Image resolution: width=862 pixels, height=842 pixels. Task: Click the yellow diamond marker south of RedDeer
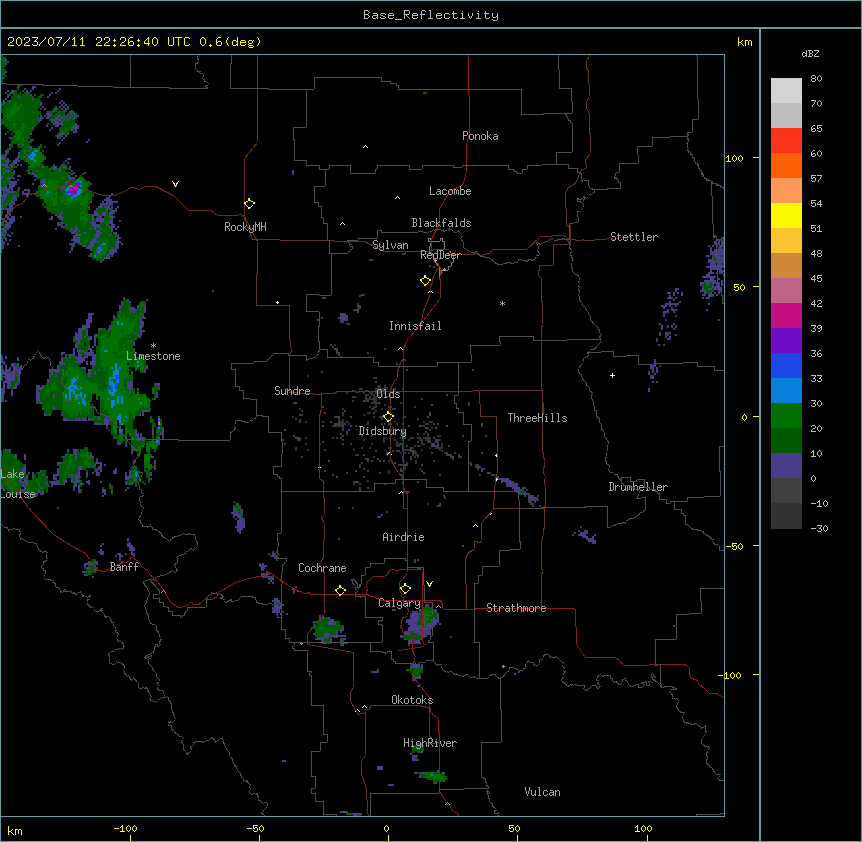click(x=425, y=281)
